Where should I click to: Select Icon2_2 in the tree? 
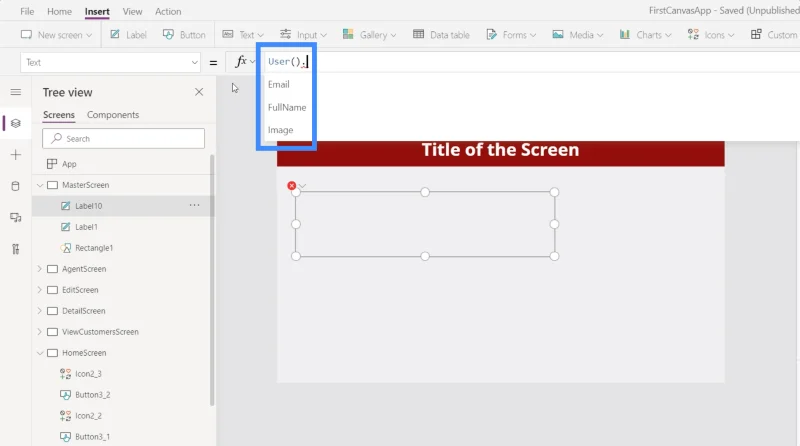tap(88, 415)
